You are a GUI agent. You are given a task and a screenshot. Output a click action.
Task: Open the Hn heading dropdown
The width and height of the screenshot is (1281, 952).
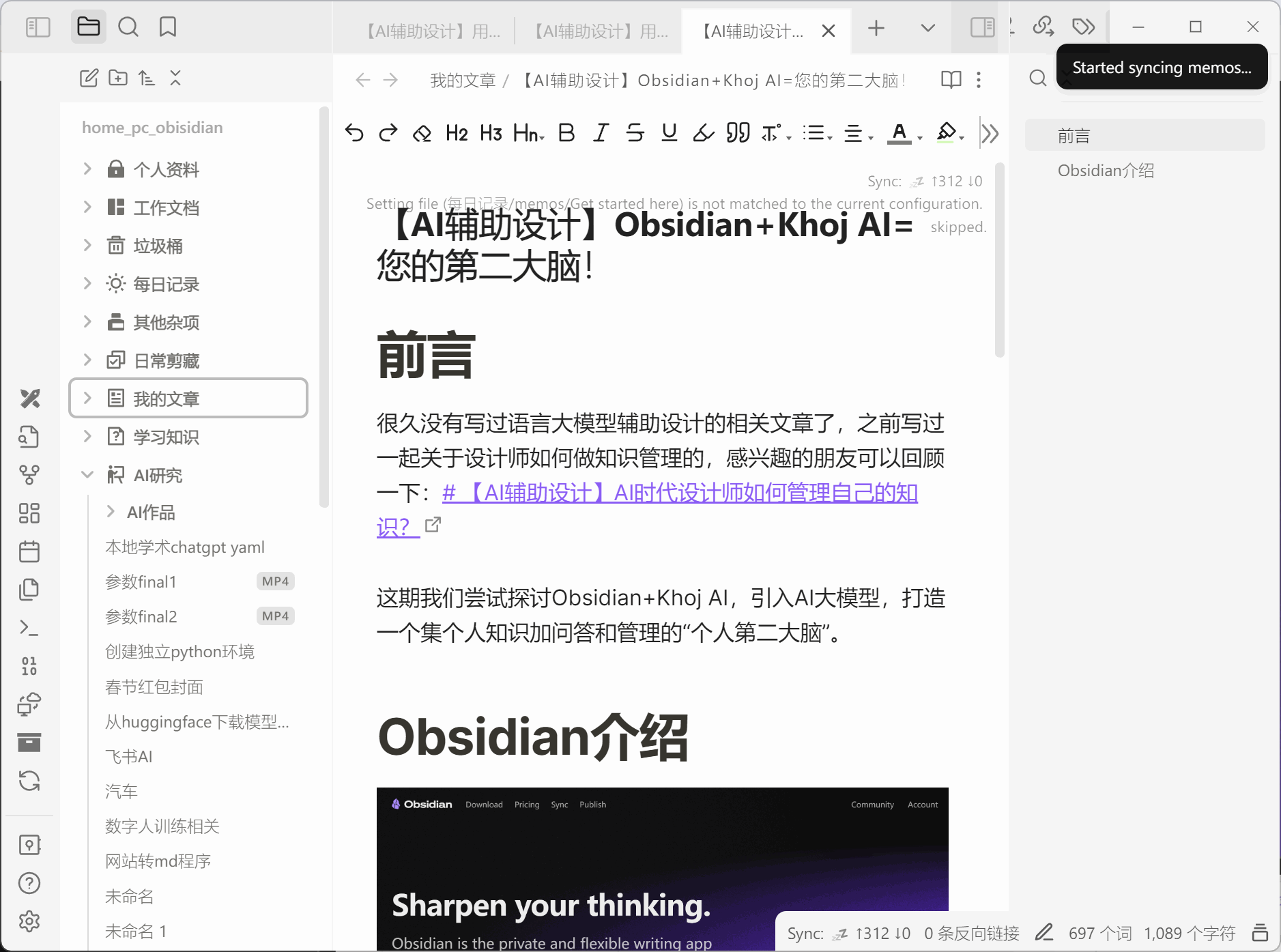click(529, 132)
